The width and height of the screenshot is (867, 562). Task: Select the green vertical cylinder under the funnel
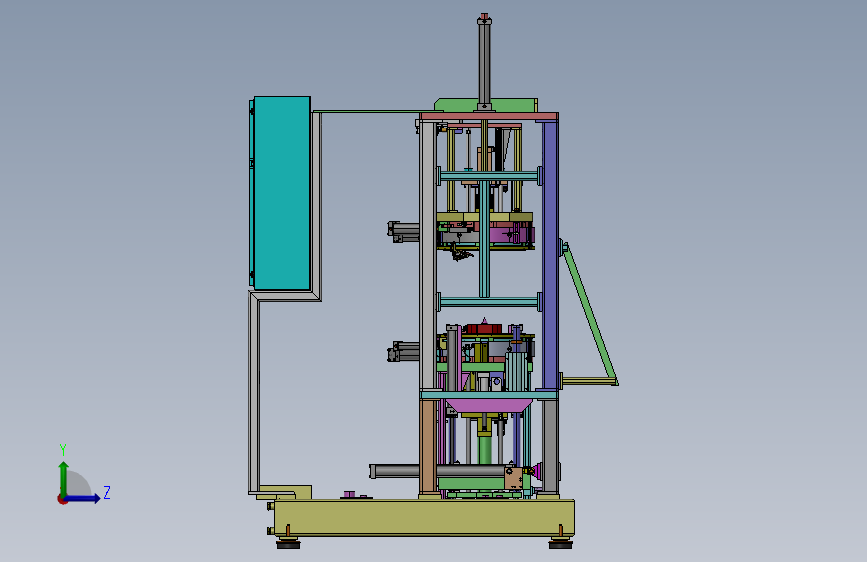(485, 449)
